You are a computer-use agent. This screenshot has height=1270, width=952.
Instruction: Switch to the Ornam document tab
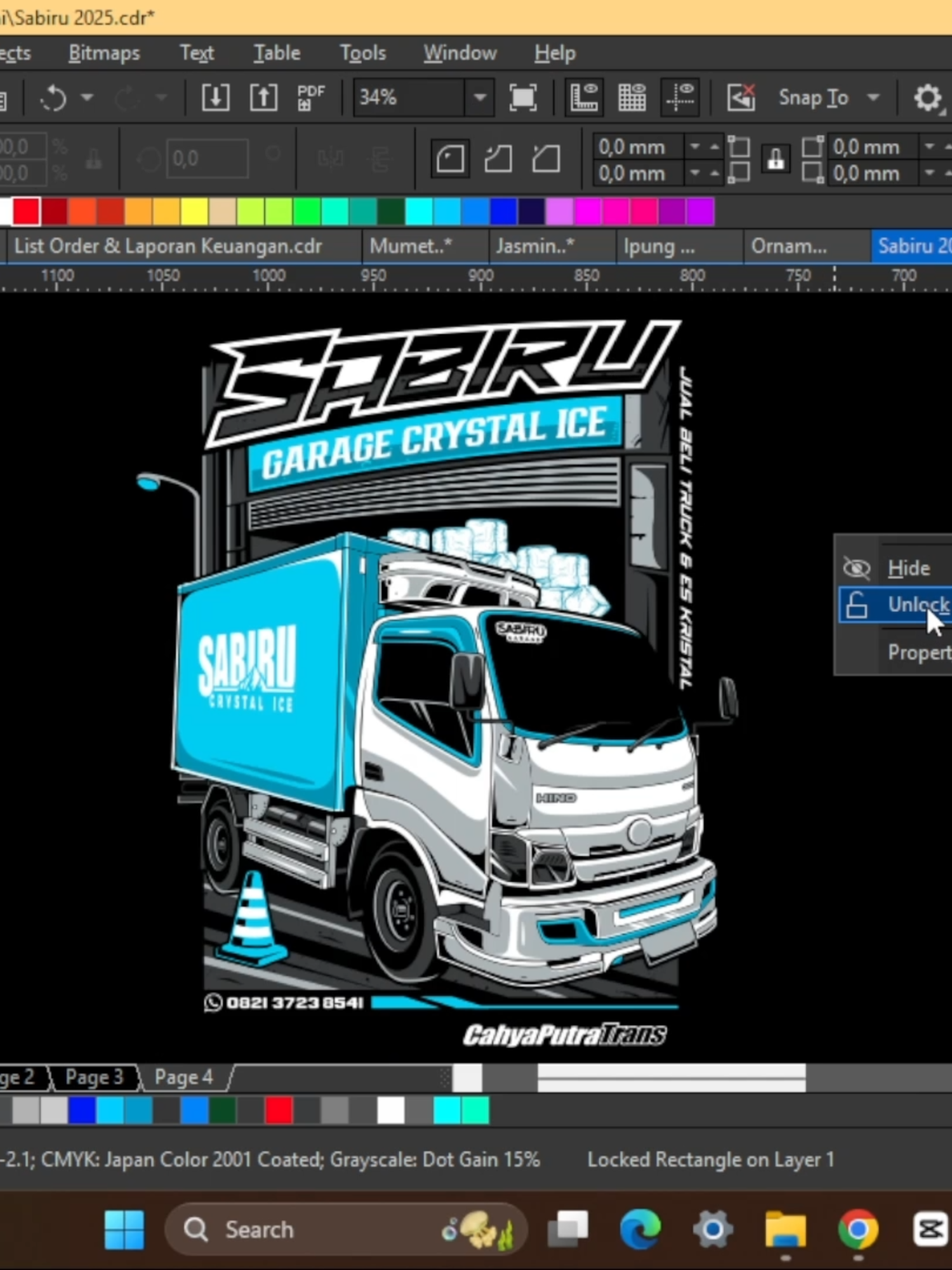(x=806, y=246)
